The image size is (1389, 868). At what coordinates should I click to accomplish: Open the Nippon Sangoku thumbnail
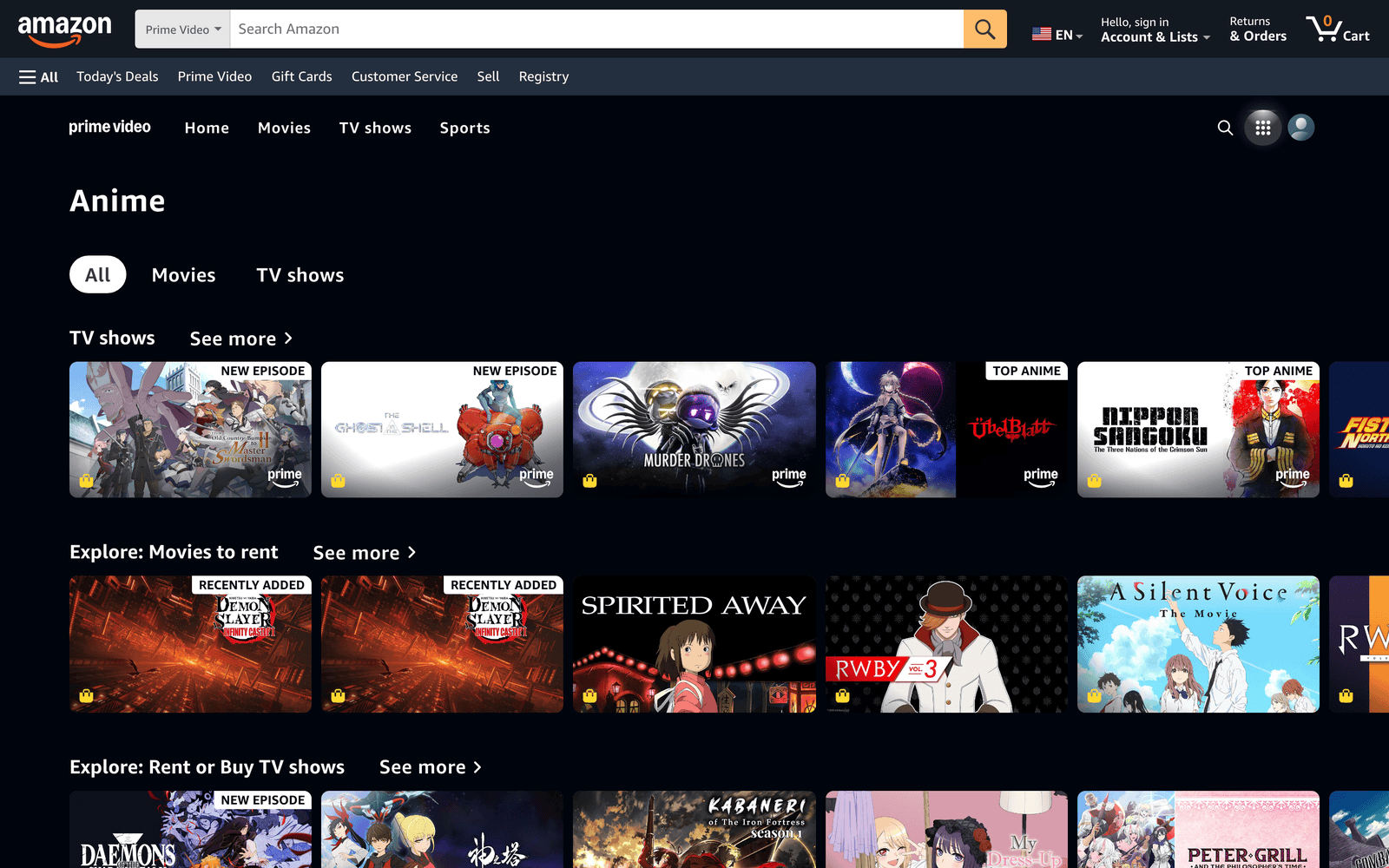coord(1198,430)
